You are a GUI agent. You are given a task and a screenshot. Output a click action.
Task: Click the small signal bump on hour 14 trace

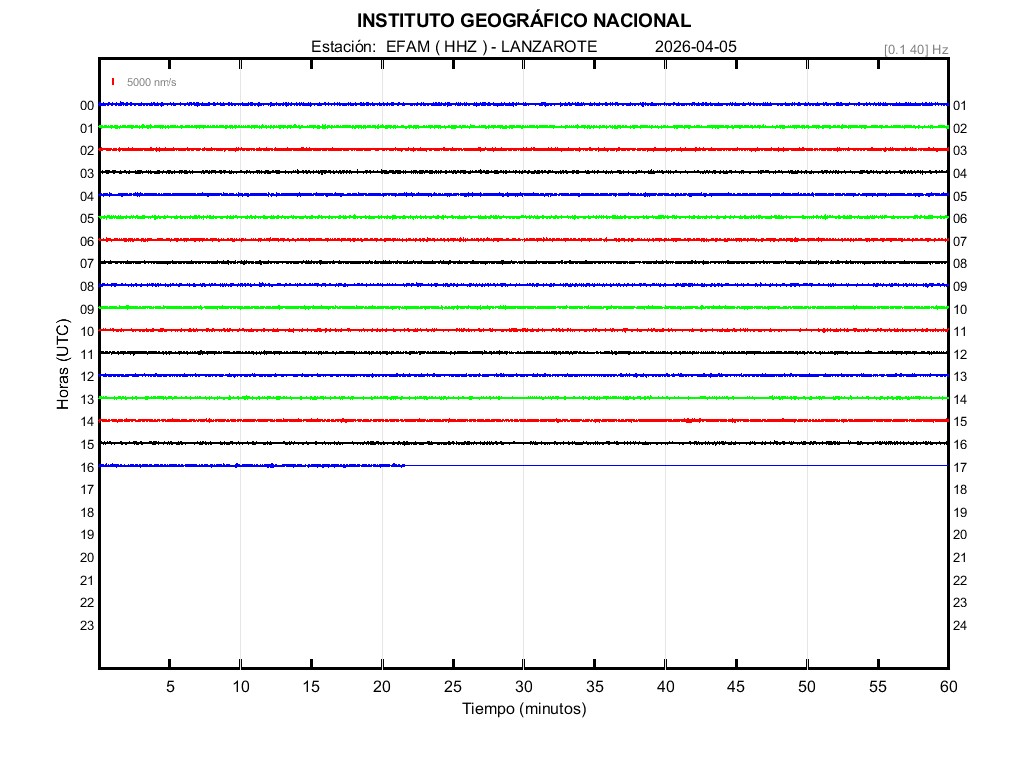coord(689,420)
